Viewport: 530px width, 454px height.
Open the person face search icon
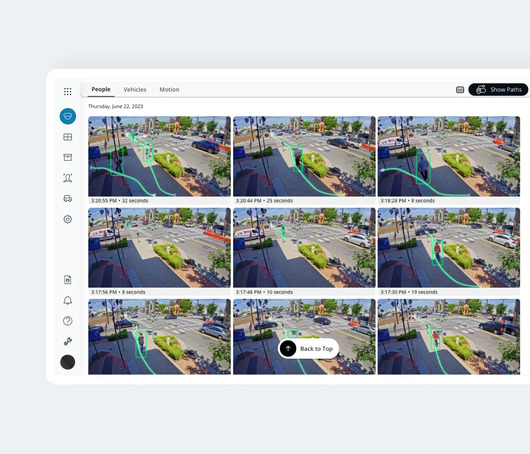tap(68, 178)
